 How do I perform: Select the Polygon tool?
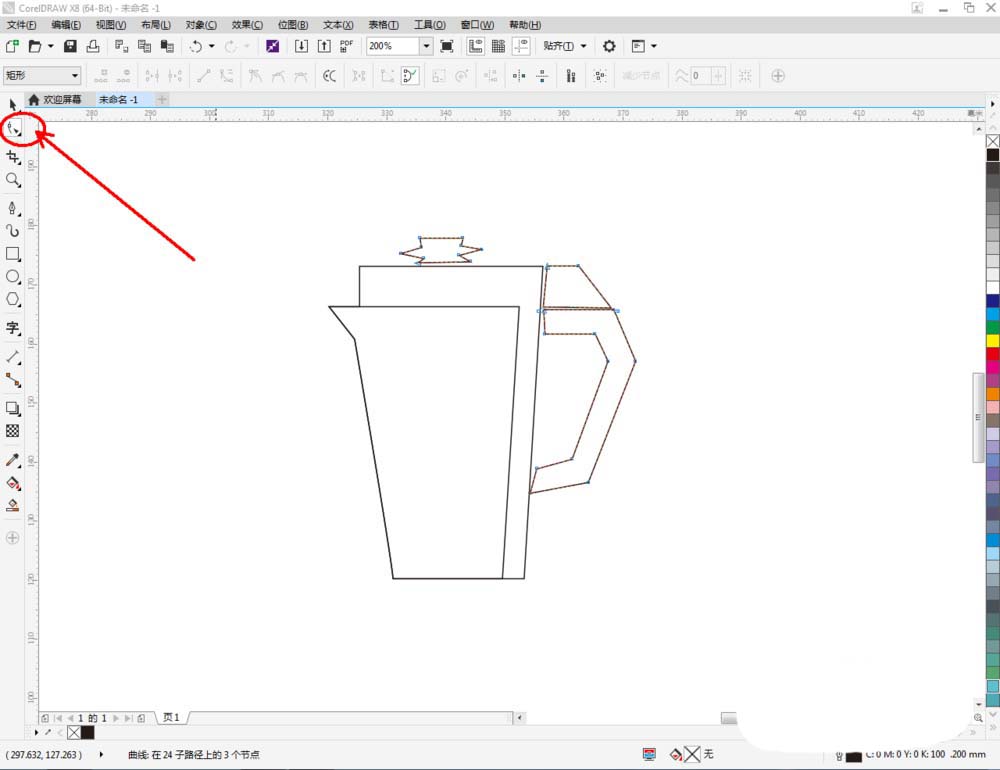[x=13, y=299]
